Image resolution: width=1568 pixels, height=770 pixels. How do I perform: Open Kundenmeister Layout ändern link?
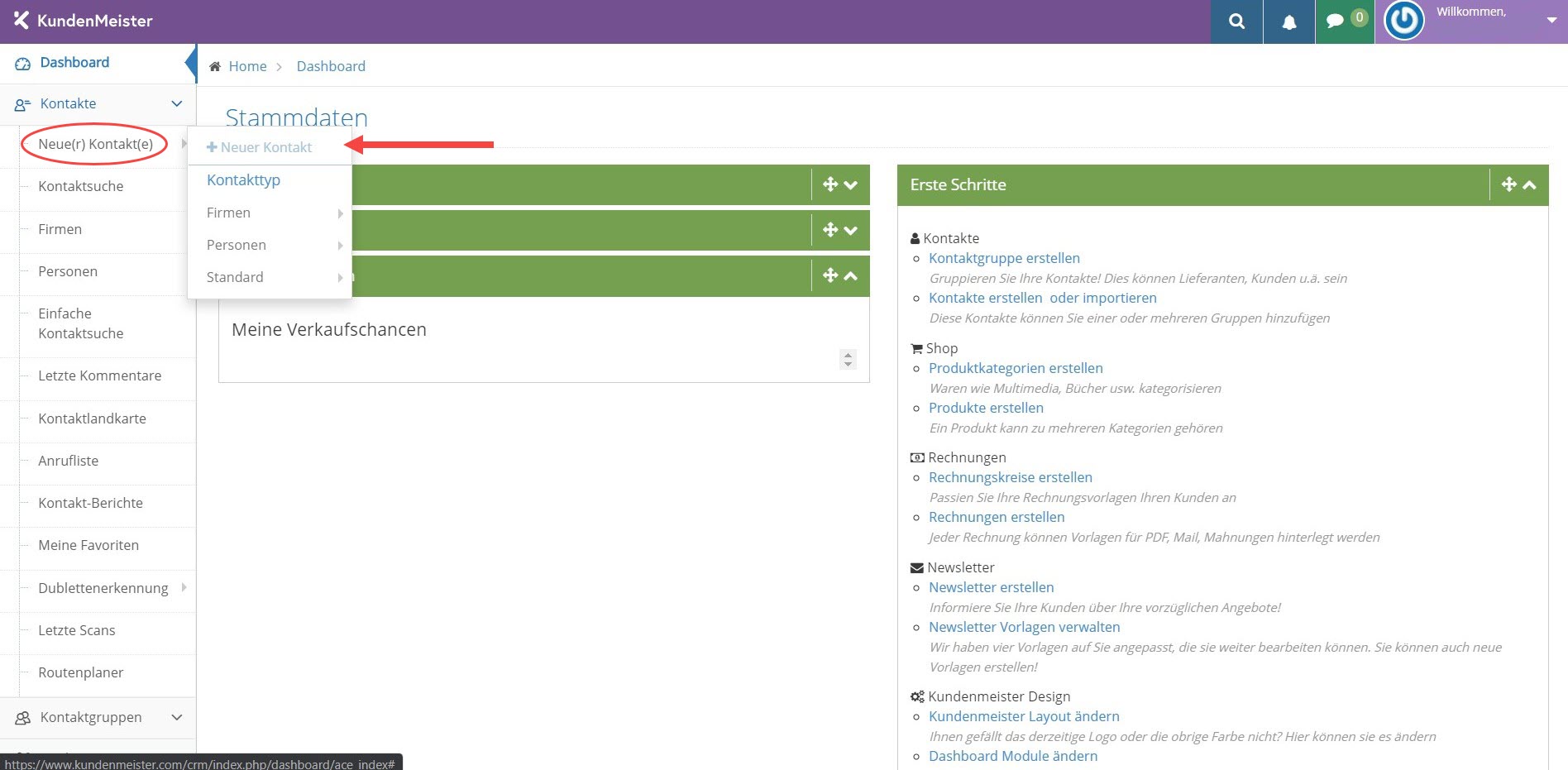1024,716
